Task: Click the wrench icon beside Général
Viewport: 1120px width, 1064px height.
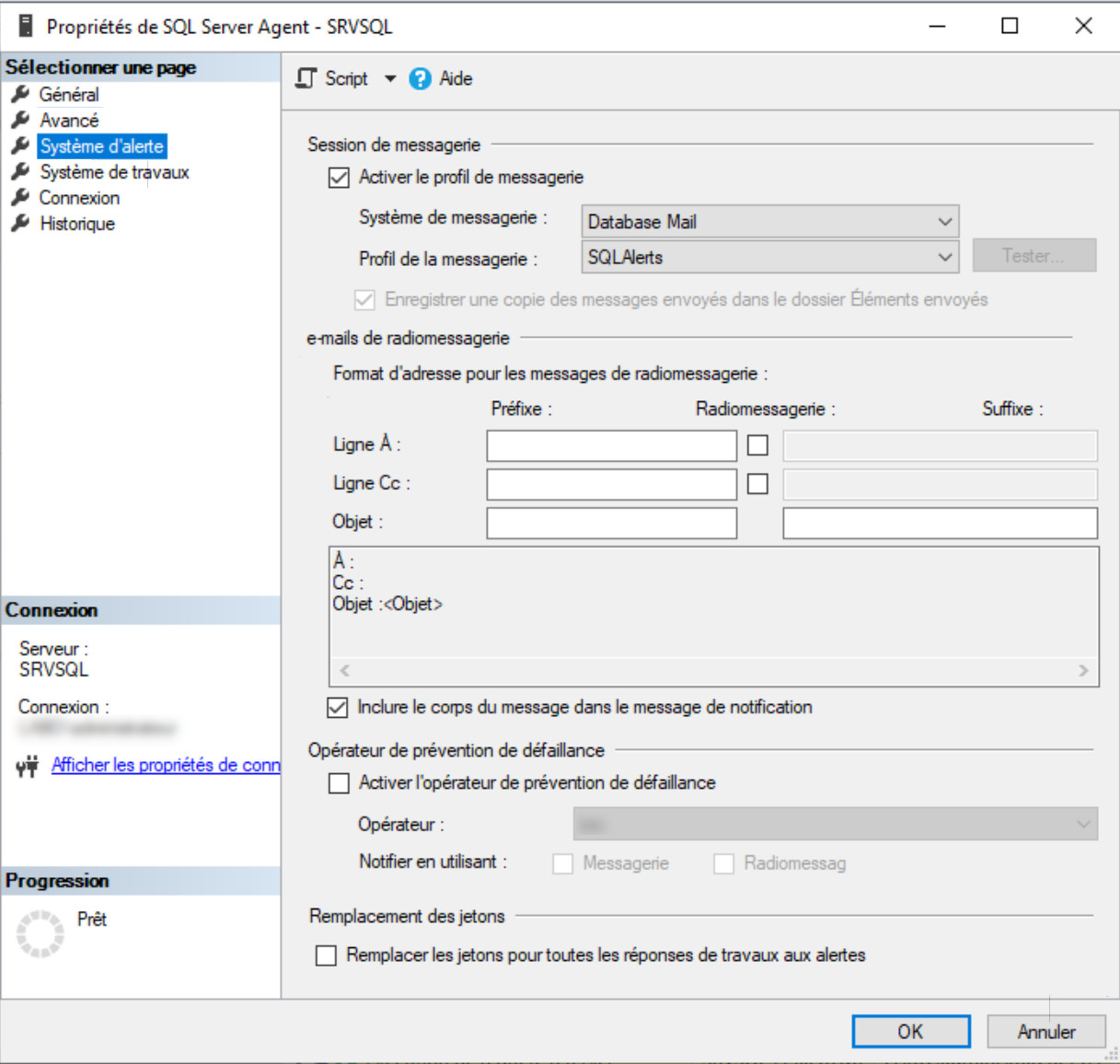Action: [20, 94]
